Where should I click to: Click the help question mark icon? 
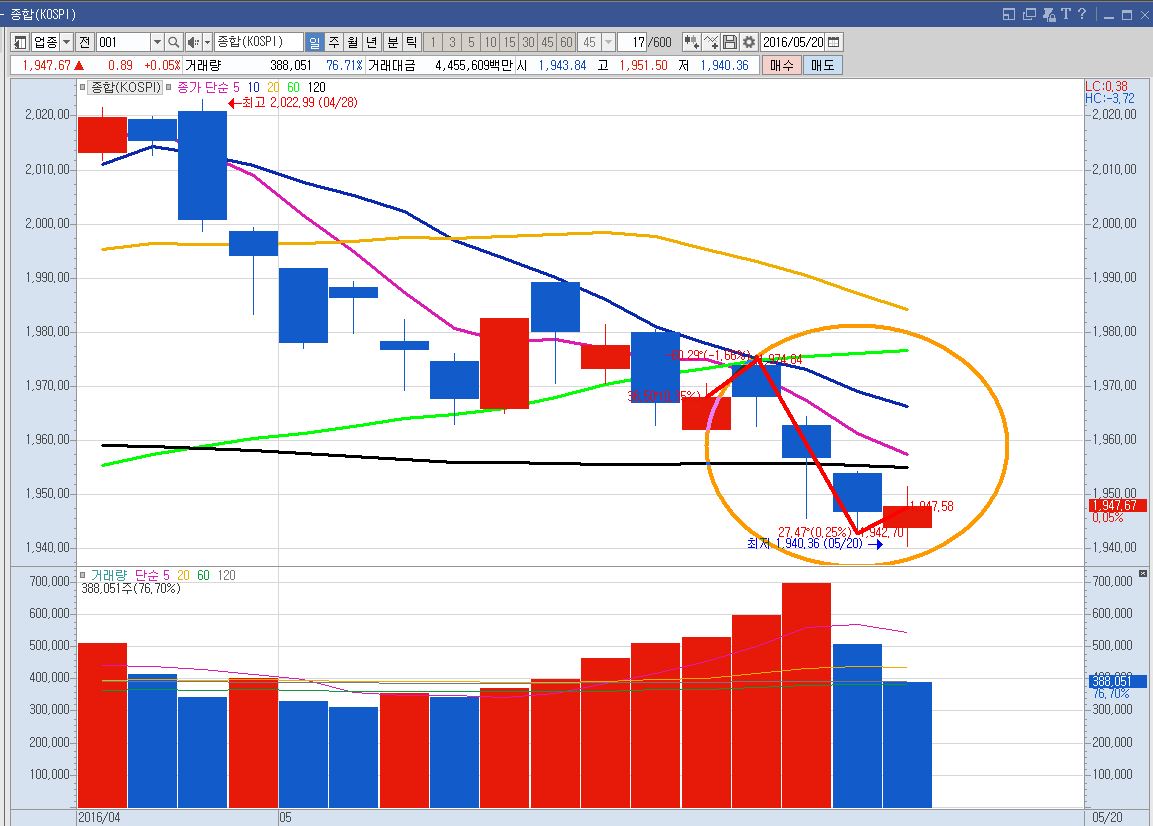tap(1082, 14)
